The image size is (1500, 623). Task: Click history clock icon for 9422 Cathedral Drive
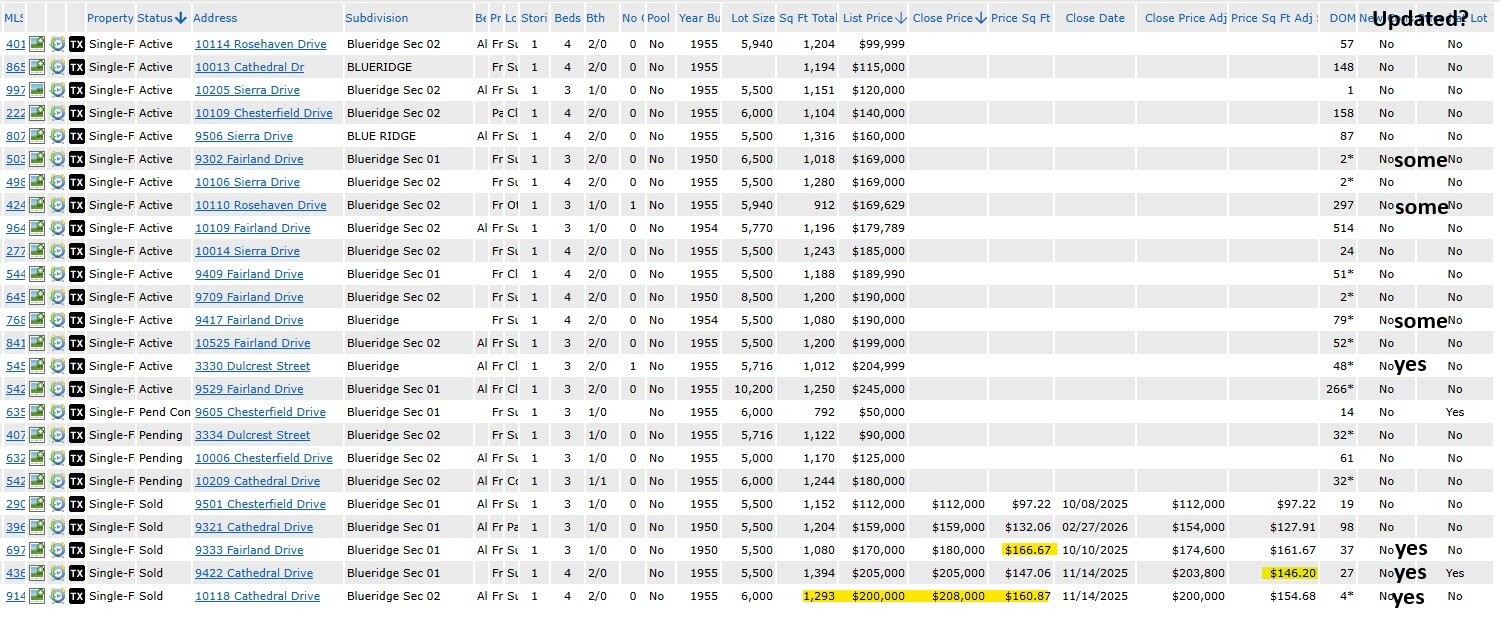(57, 573)
